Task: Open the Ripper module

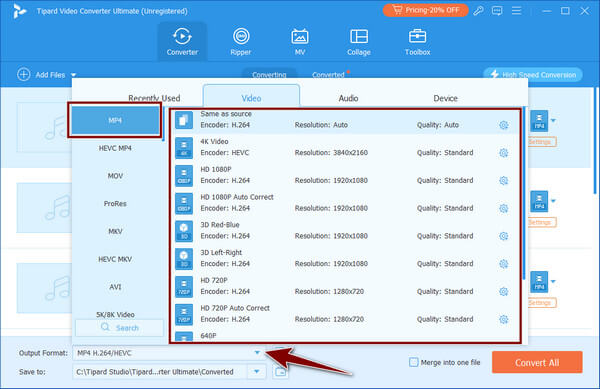Action: [241, 42]
